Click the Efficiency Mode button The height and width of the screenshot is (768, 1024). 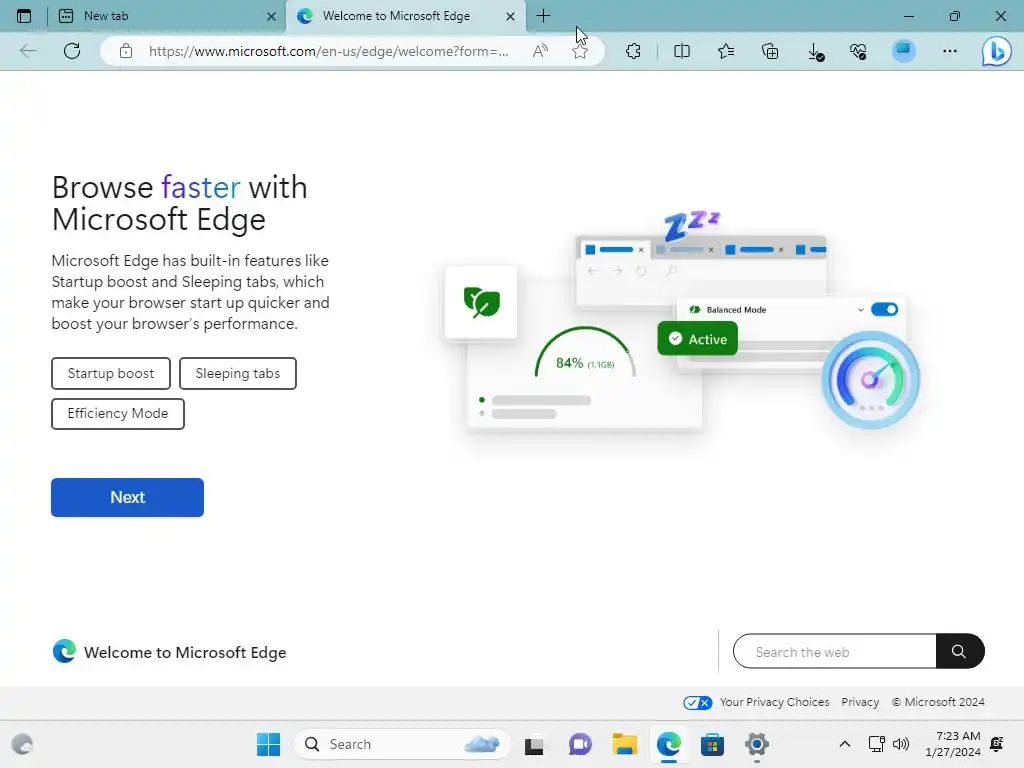tap(118, 413)
